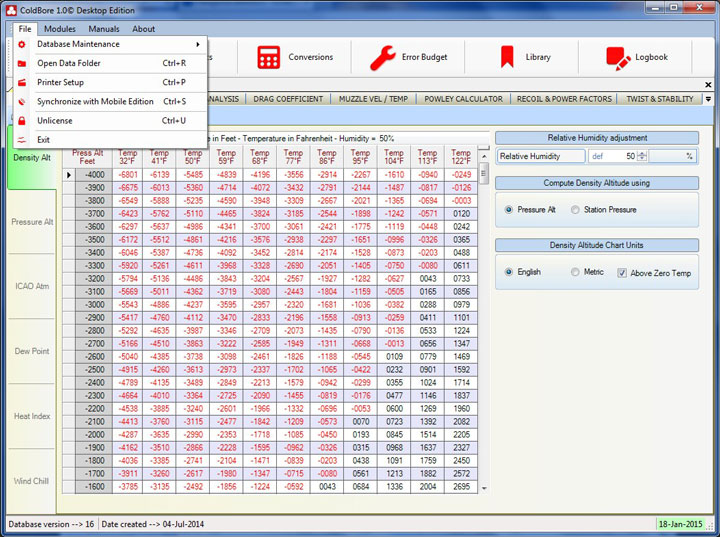The height and width of the screenshot is (537, 720).
Task: Select the Pressure Alt side tab
Action: pos(32,222)
